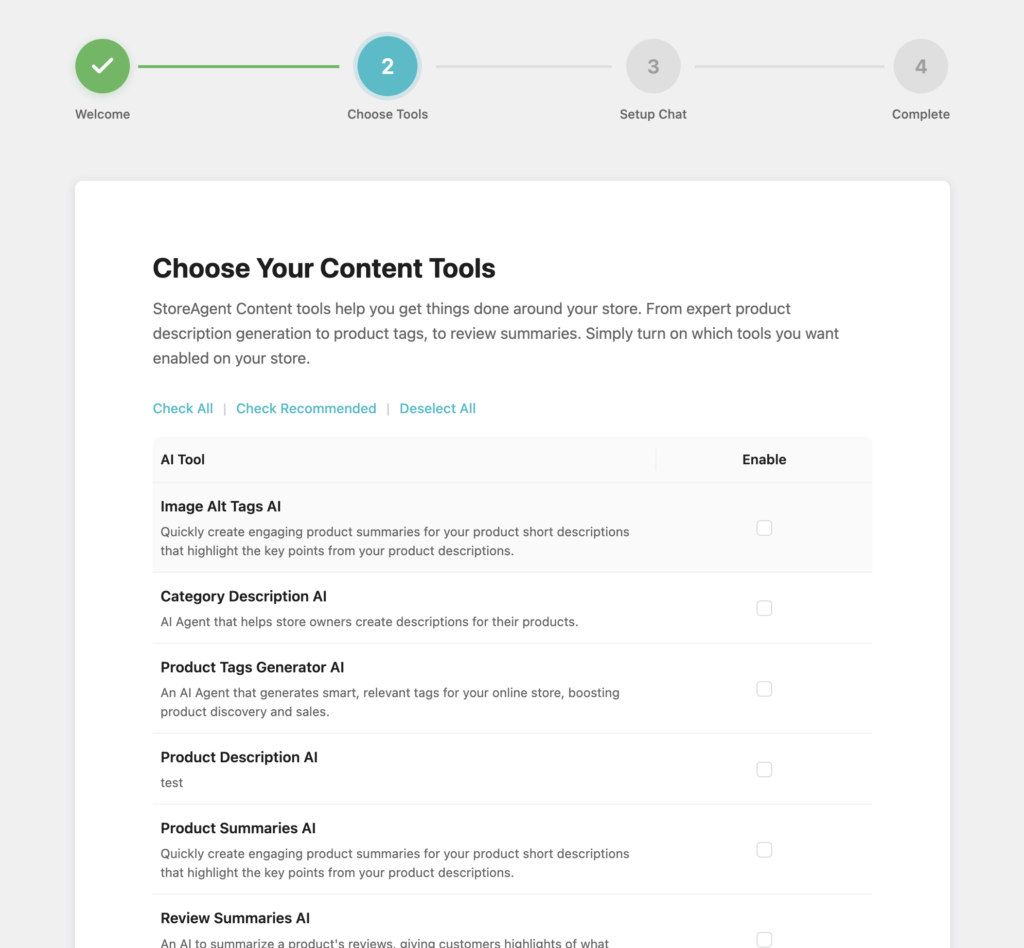The height and width of the screenshot is (948, 1024).
Task: Click the Setup Chat step circle
Action: pos(653,65)
